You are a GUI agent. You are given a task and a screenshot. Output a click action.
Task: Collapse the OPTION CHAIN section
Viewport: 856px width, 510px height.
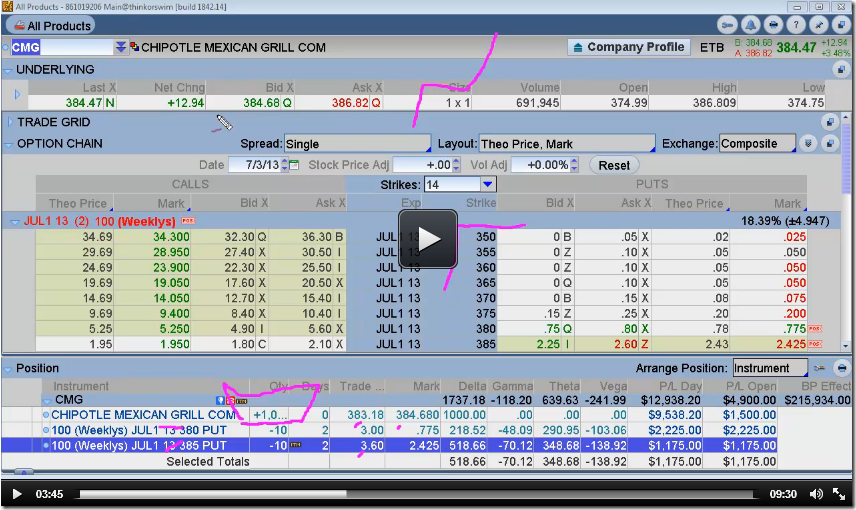[x=8, y=144]
